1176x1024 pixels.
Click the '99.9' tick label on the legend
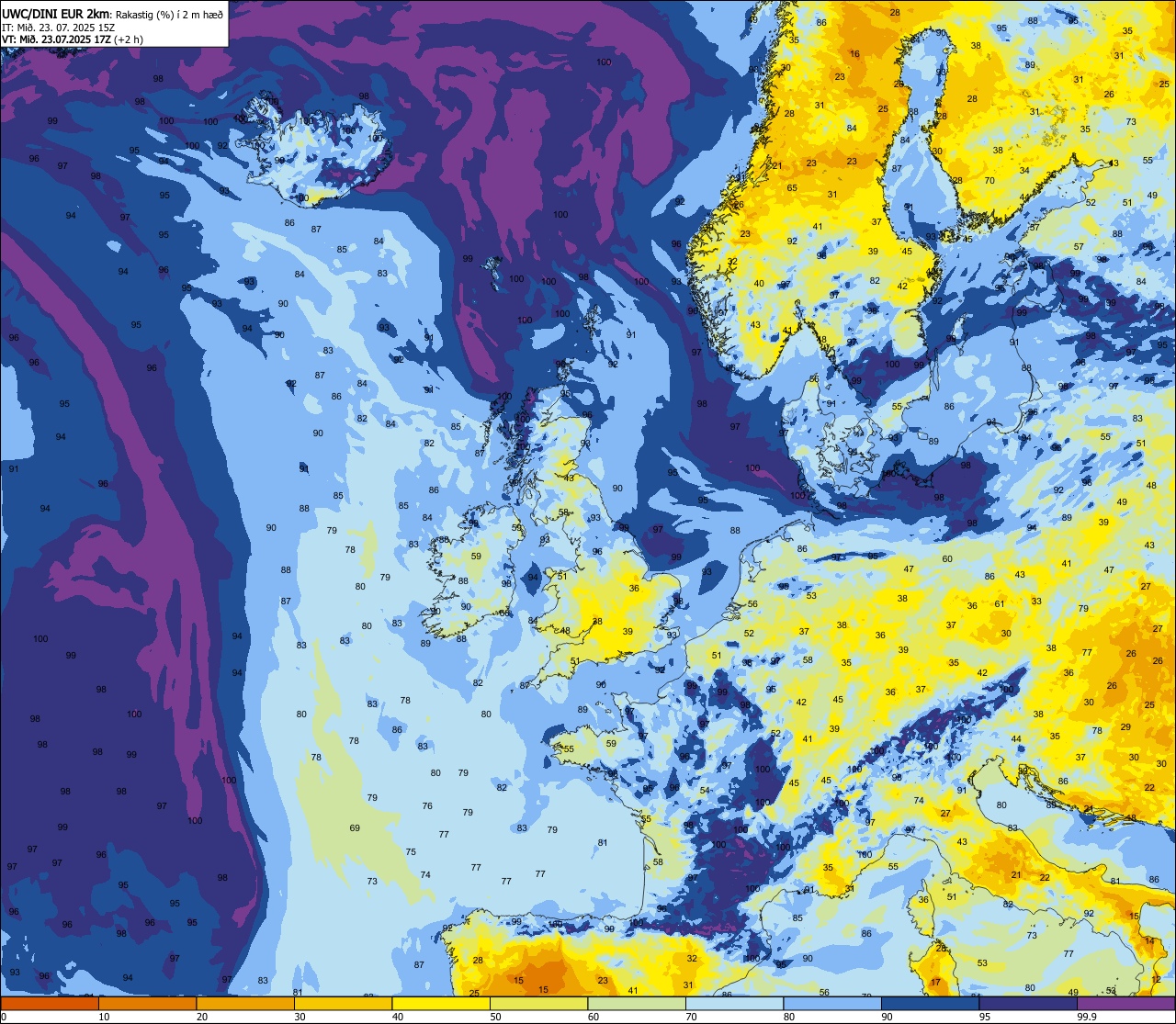(1087, 1017)
